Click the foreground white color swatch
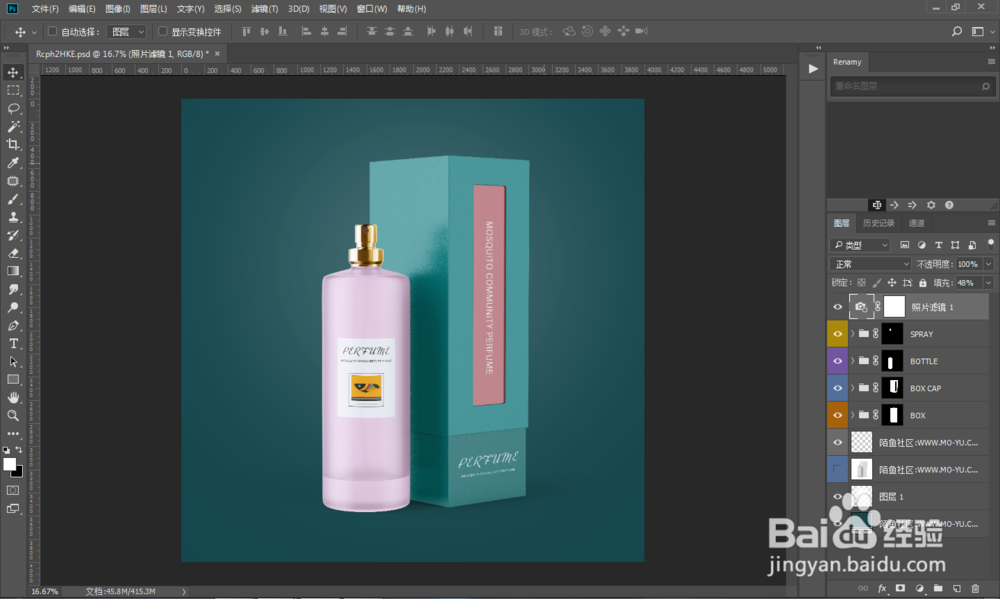1000x599 pixels. pos(9,464)
